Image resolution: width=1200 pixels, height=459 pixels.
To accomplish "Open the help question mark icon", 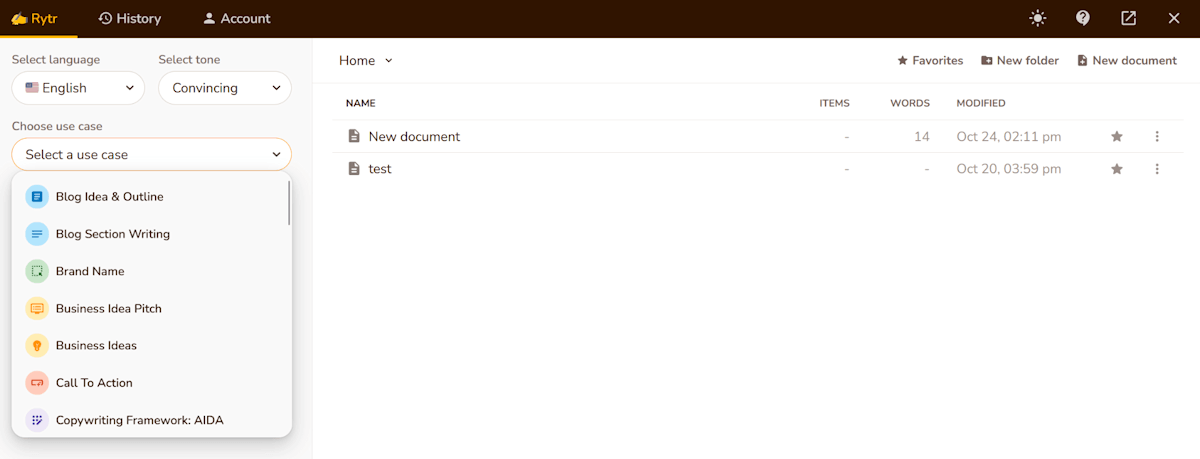I will click(x=1083, y=18).
